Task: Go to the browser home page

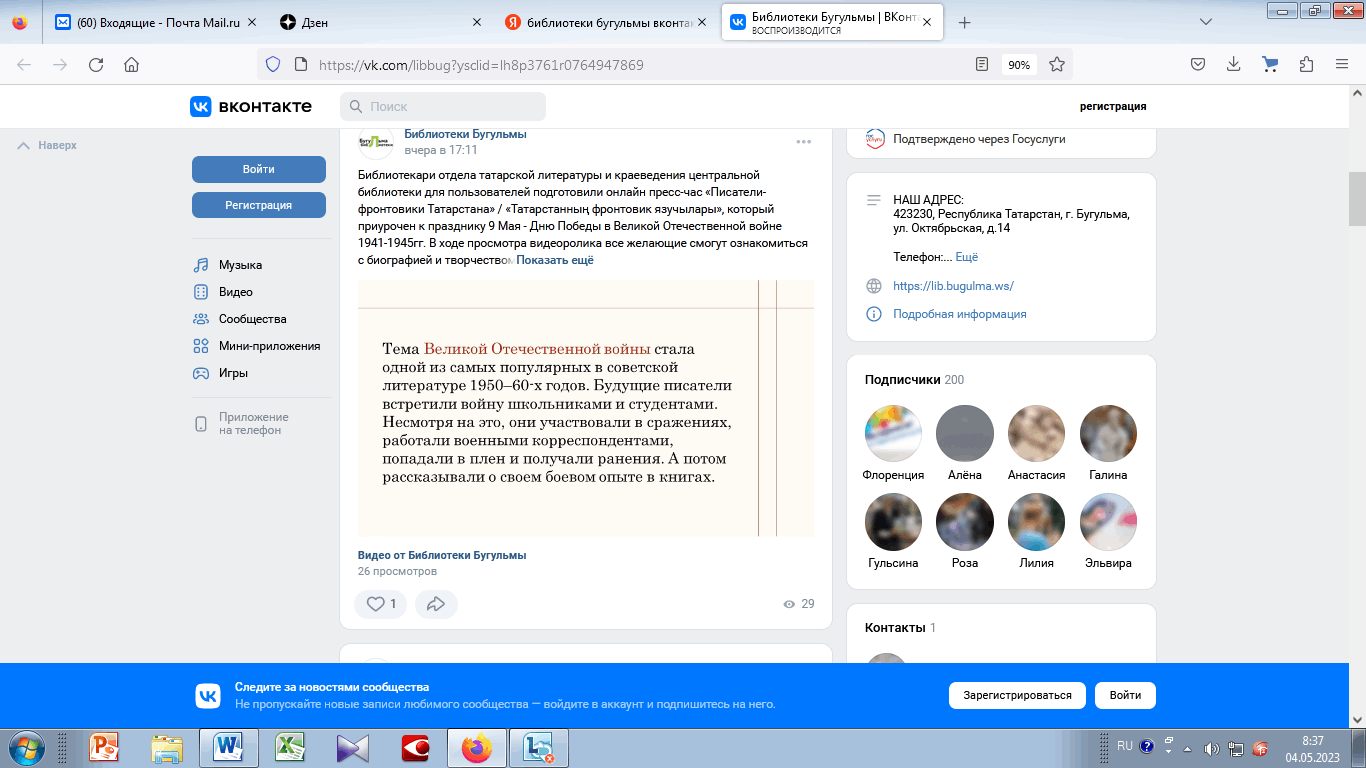Action: 131,65
